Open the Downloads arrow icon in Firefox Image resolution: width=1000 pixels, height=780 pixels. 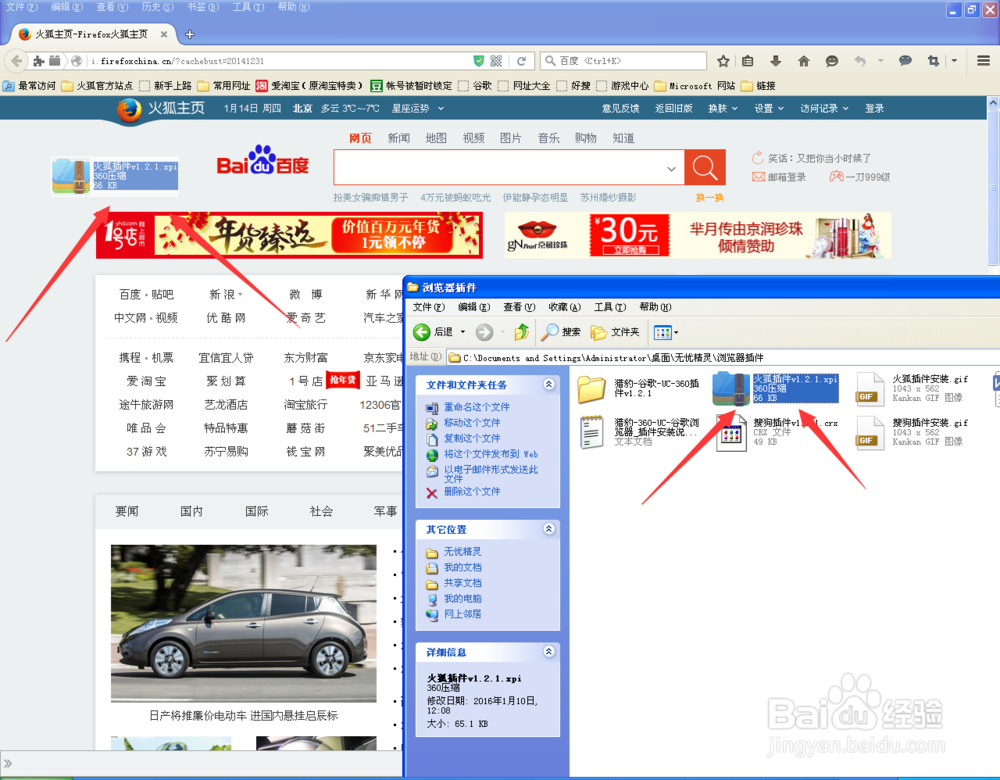tap(775, 60)
